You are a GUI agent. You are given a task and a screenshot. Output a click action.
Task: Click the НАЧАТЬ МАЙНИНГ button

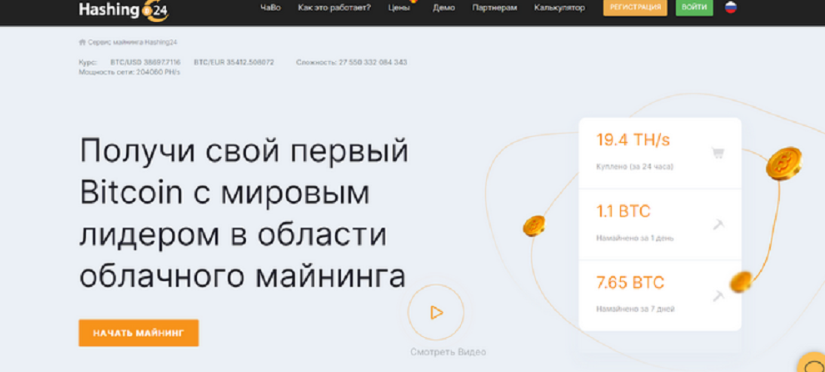(139, 333)
